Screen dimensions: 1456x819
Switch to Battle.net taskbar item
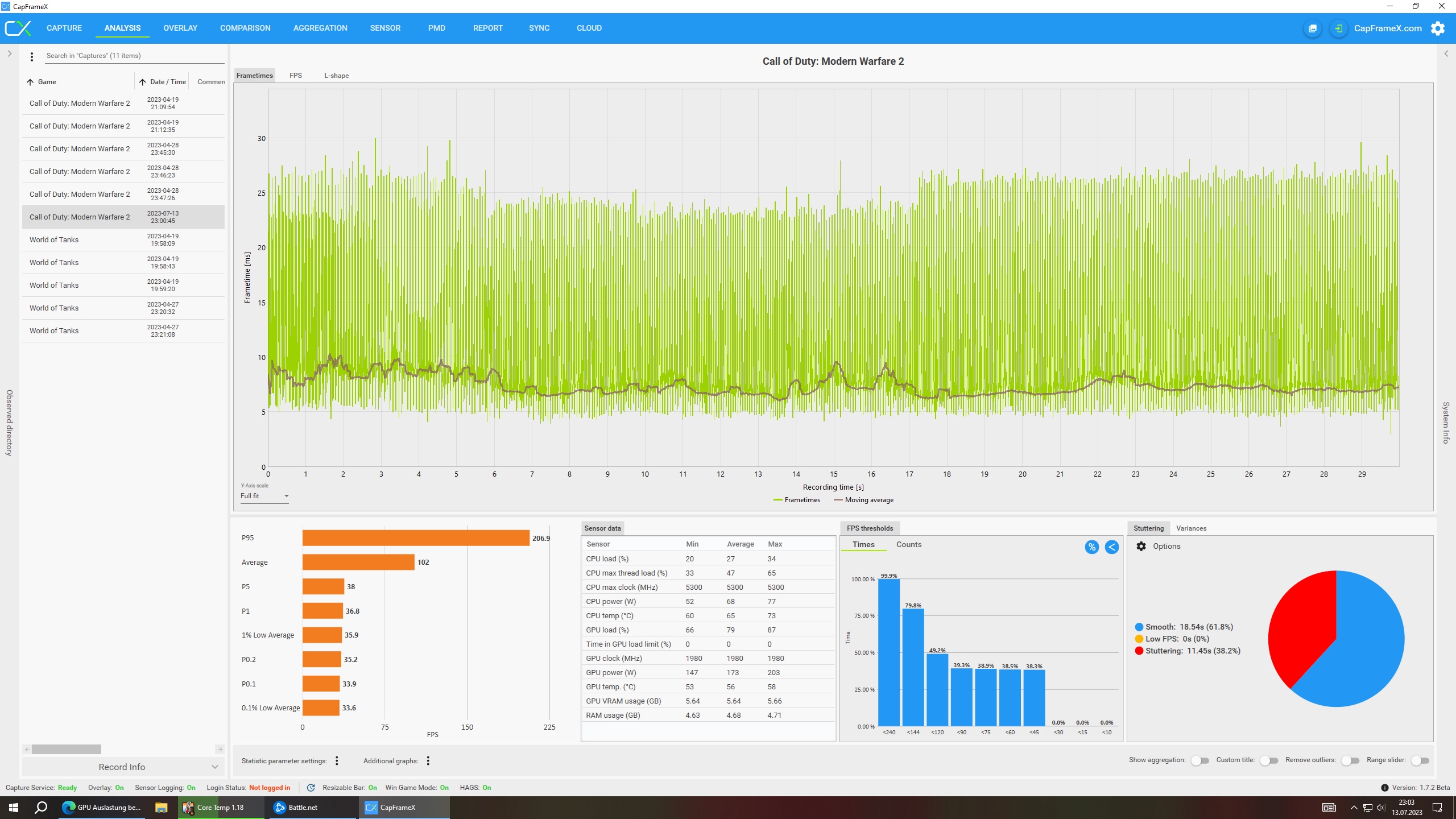(311, 808)
